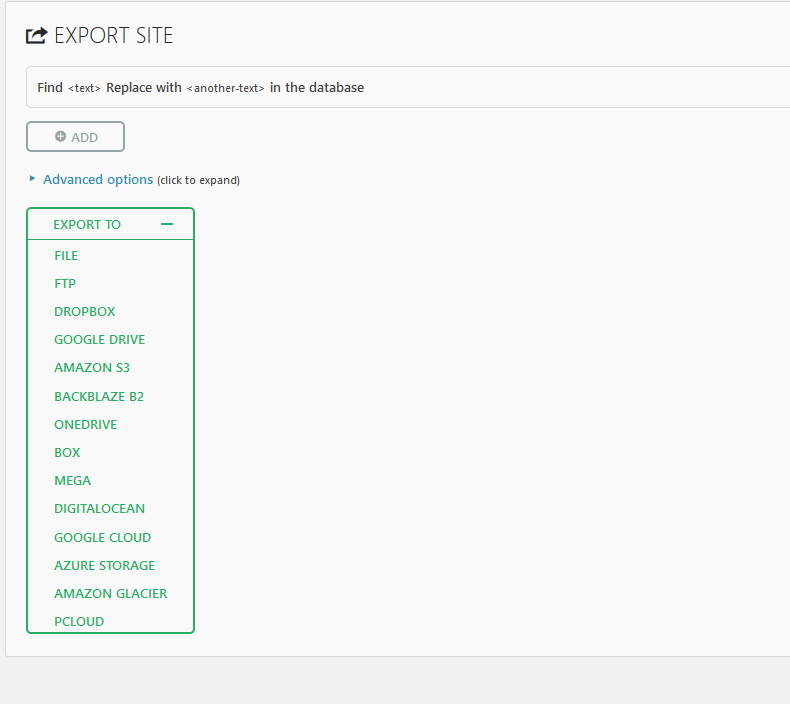Select File export option
790x704 pixels.
pos(66,256)
